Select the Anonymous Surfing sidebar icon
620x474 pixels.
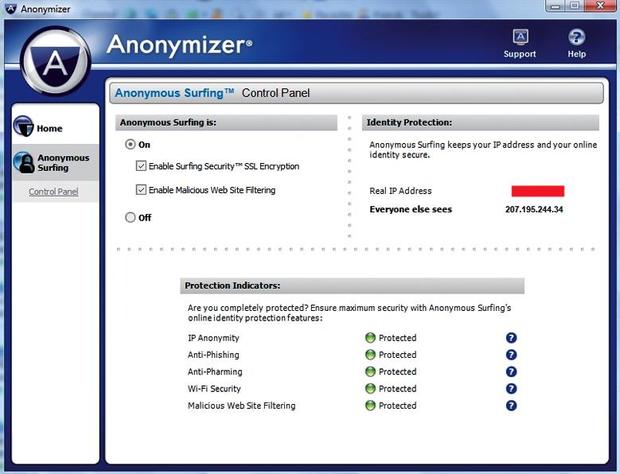click(x=23, y=162)
